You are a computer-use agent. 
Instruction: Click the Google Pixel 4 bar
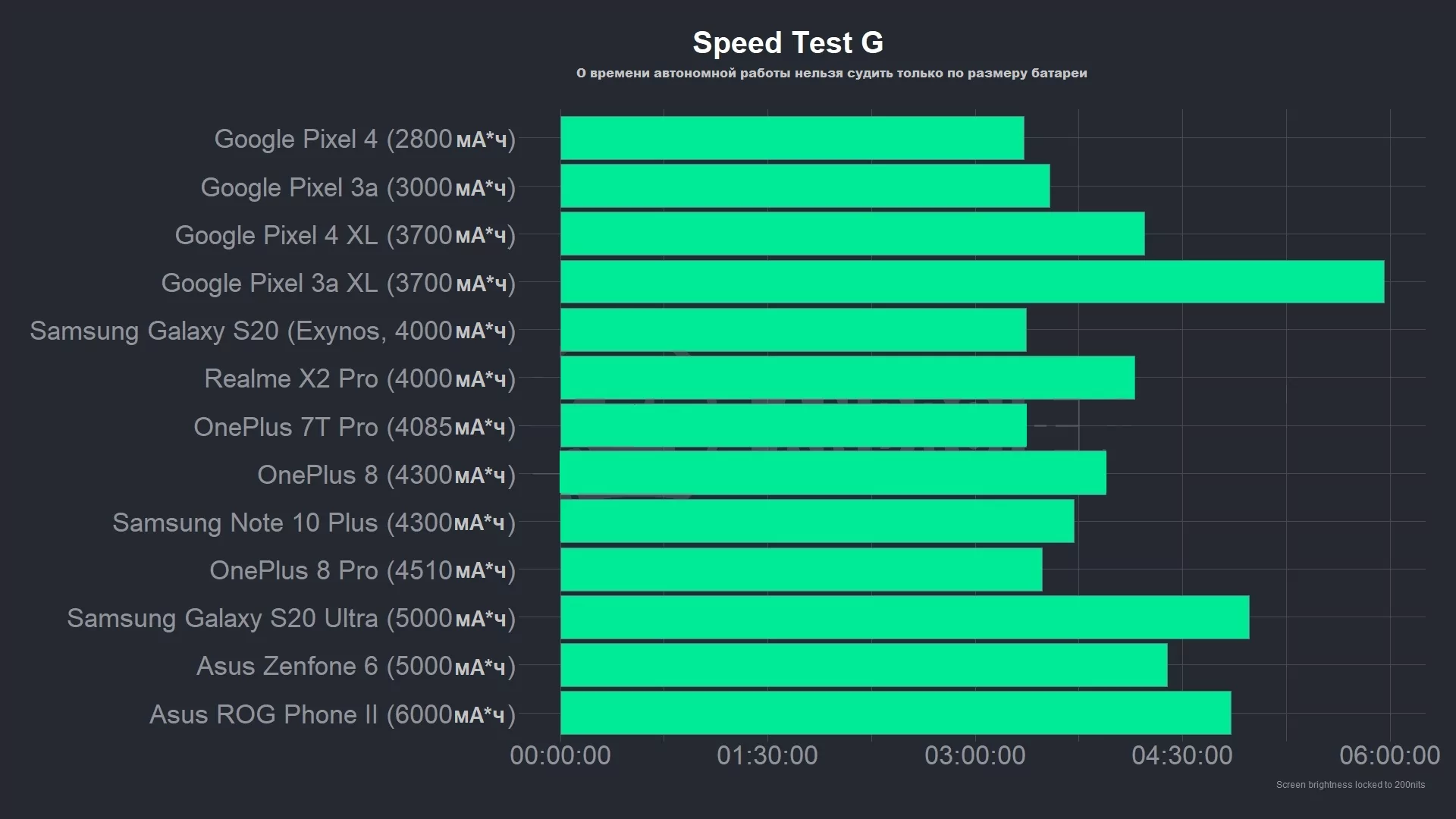(792, 138)
